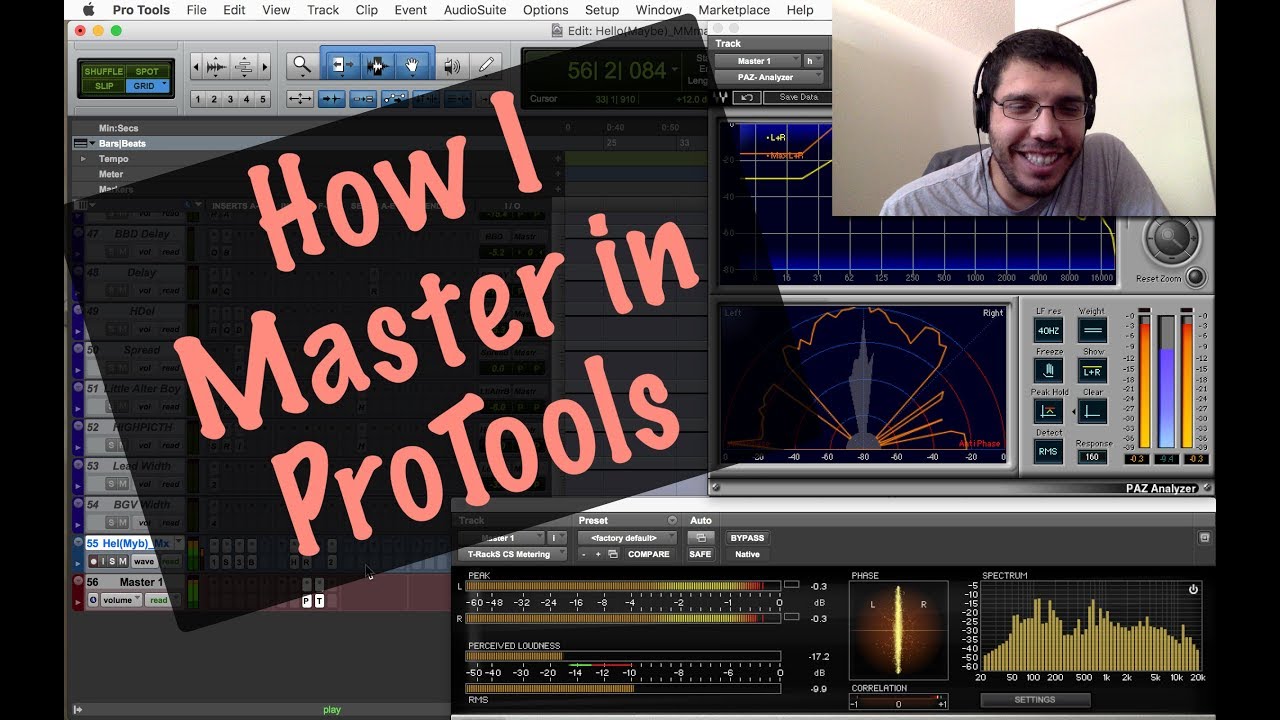Open factory default preset dropdown
1280x720 pixels.
(x=626, y=538)
